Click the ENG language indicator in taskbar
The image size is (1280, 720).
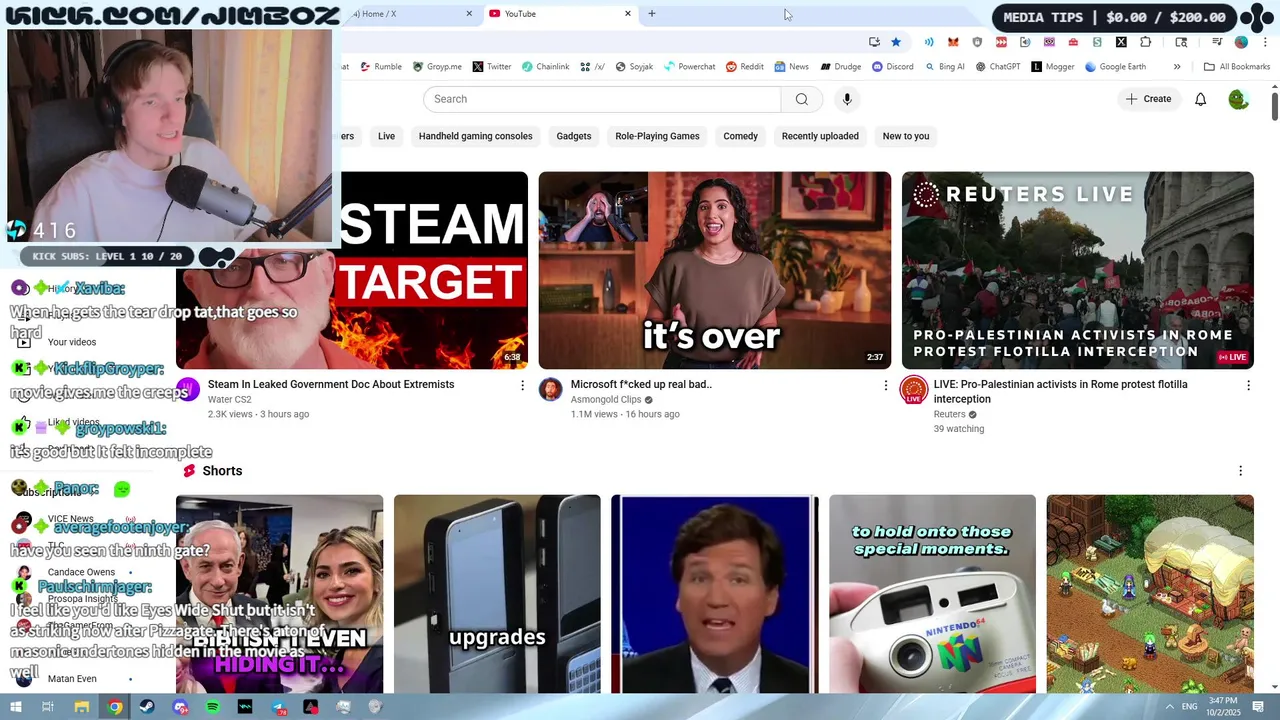pyautogui.click(x=1189, y=707)
